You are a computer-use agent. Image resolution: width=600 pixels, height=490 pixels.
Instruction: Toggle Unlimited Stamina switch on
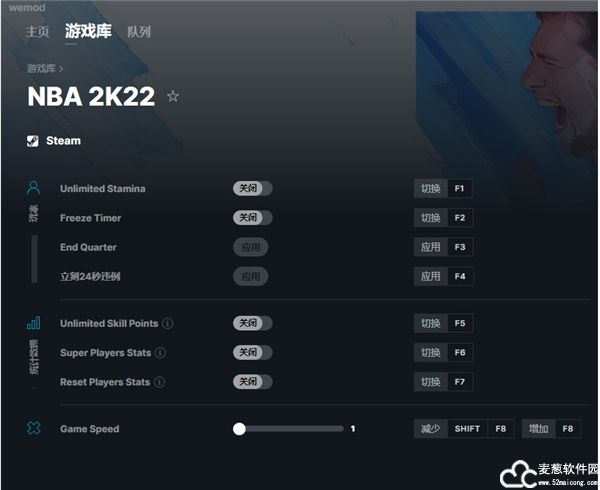pyautogui.click(x=253, y=188)
